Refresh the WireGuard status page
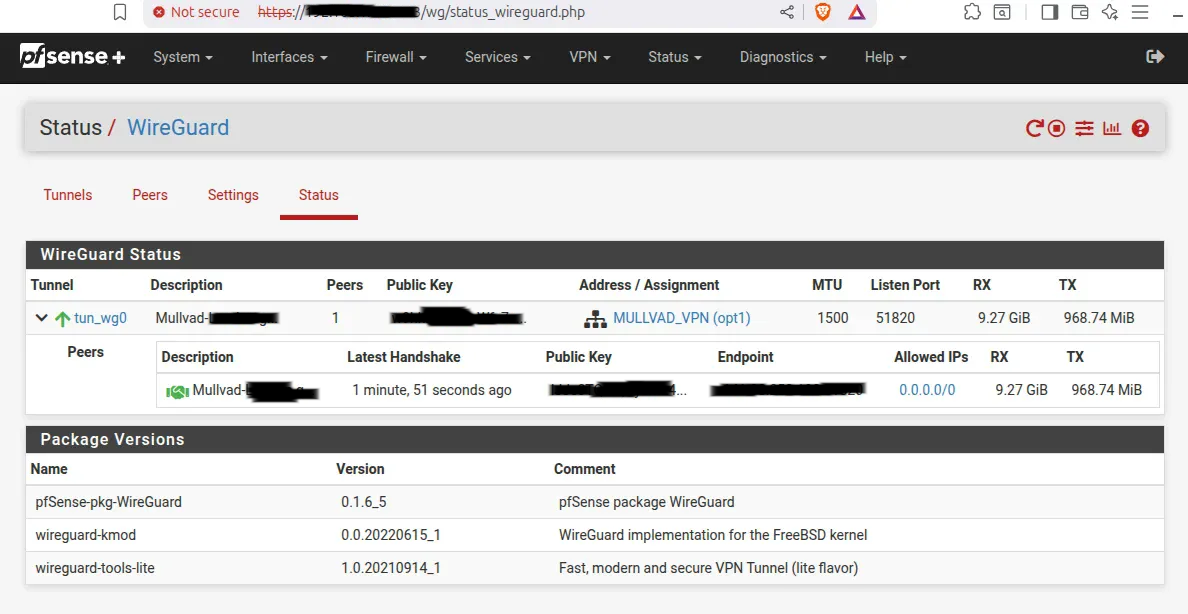This screenshot has height=614, width=1188. [1034, 128]
